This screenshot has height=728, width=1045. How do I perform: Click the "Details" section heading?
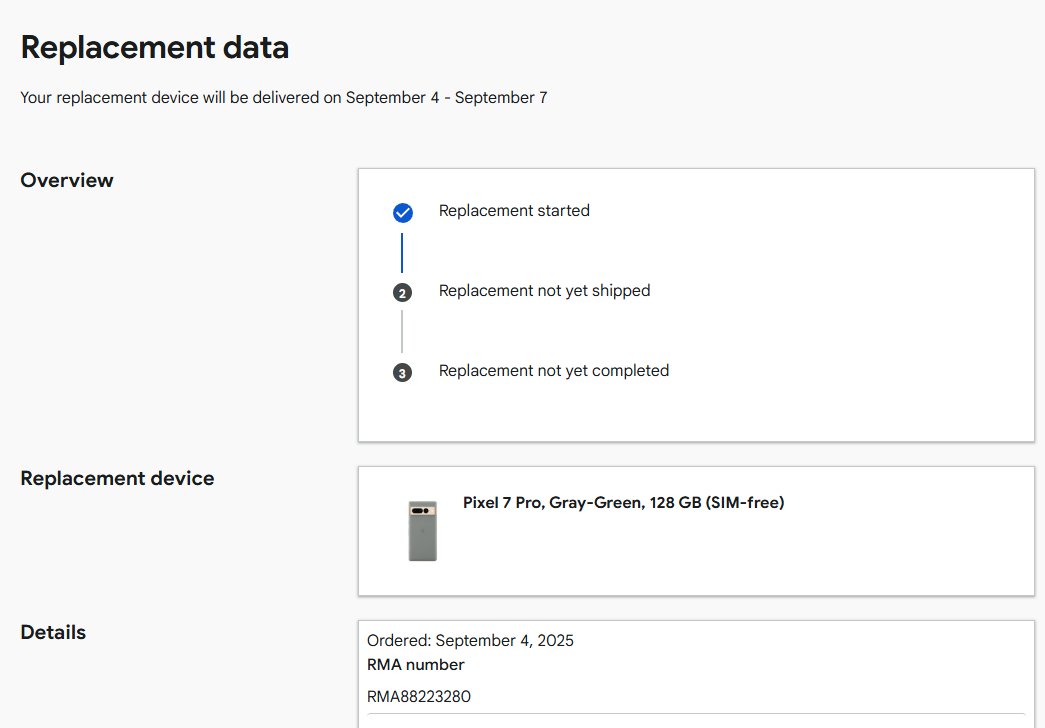coord(53,632)
